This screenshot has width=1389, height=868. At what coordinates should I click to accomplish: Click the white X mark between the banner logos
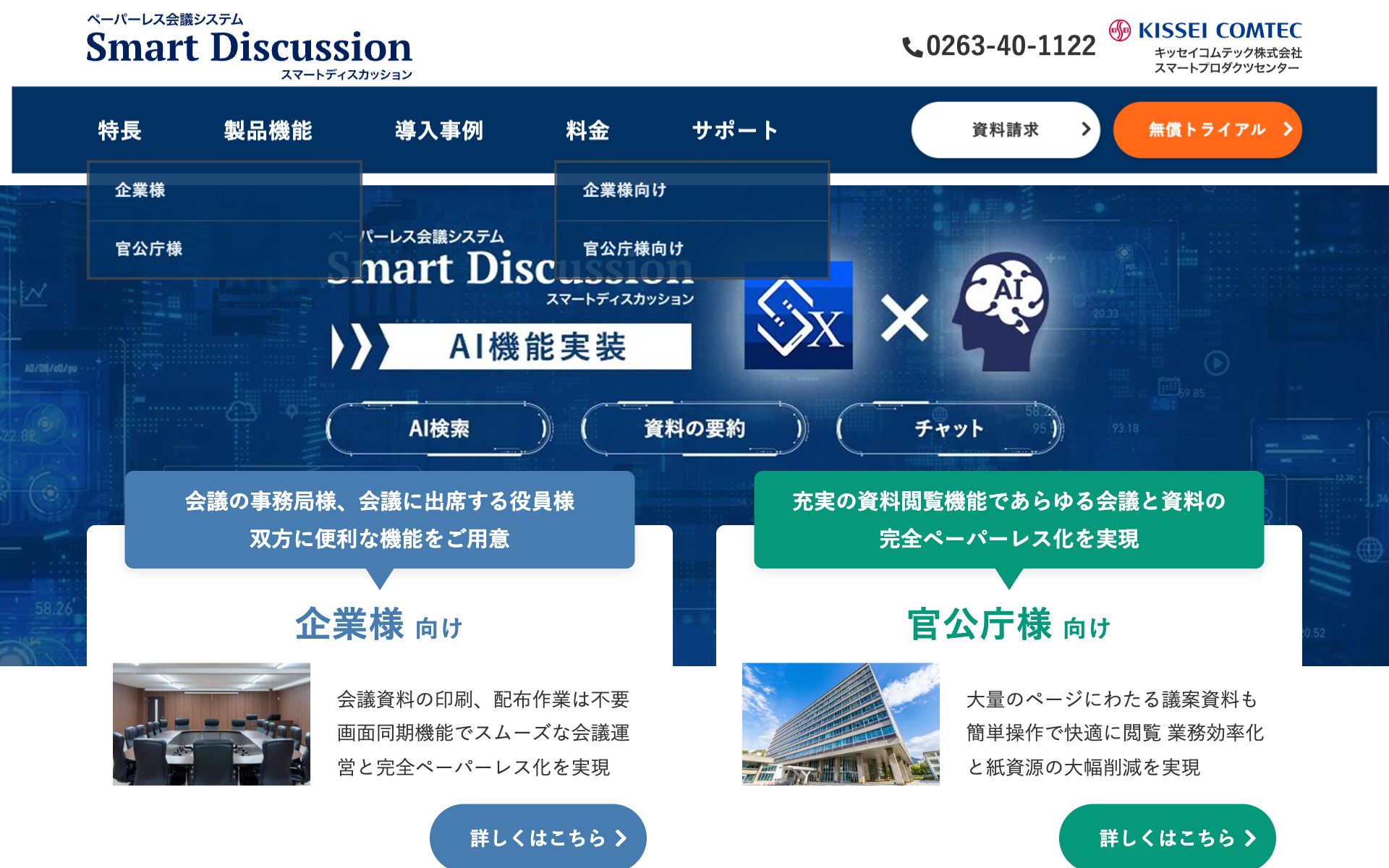[x=904, y=318]
